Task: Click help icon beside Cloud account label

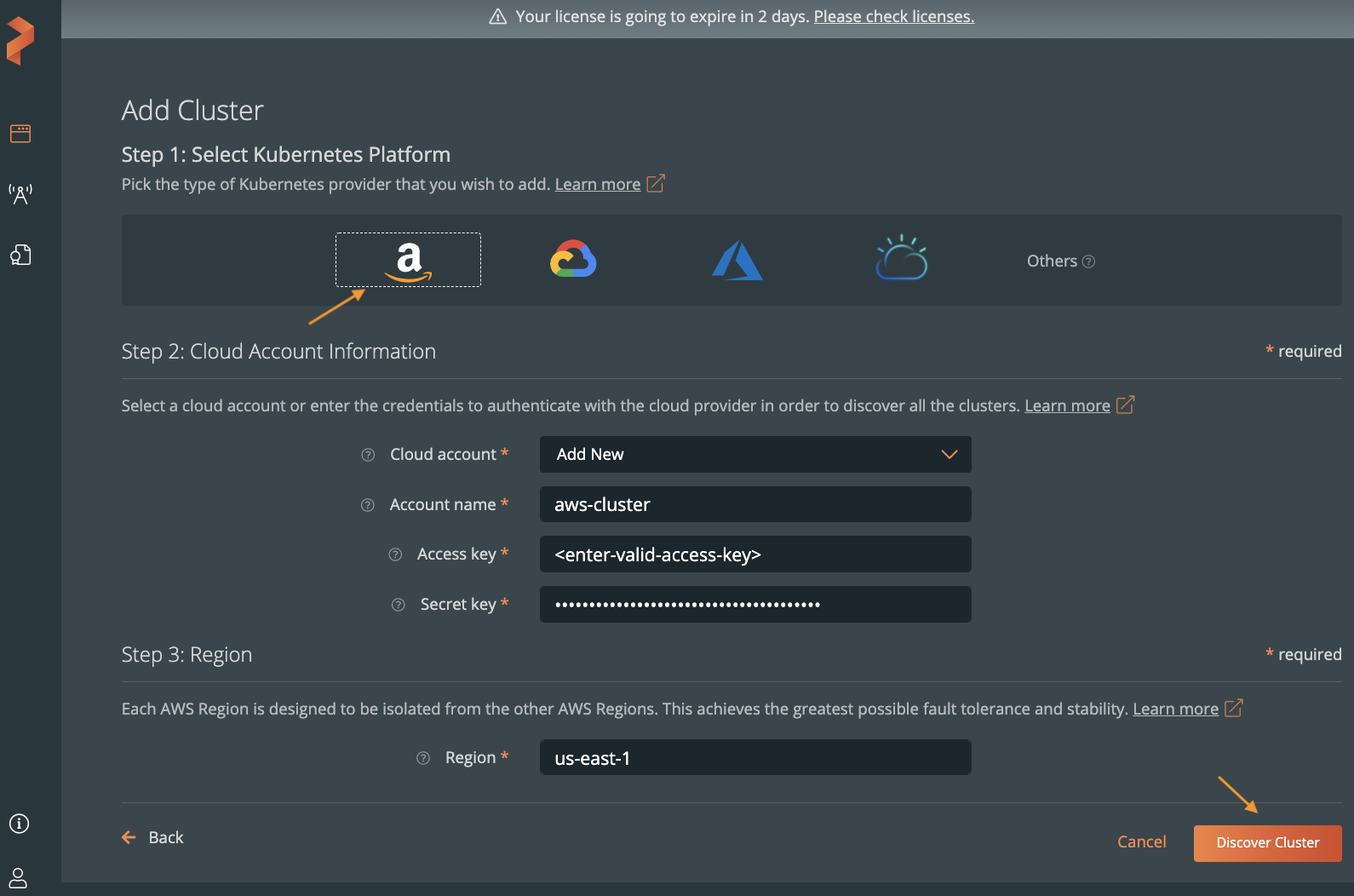Action: (x=368, y=455)
